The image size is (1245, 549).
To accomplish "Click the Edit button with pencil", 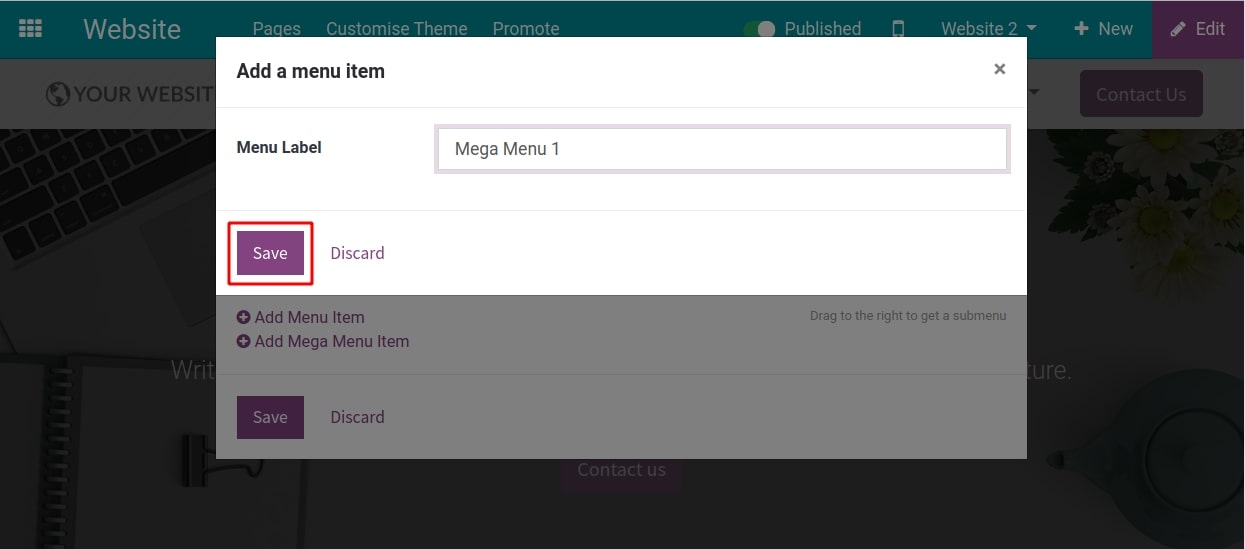I will point(1198,29).
